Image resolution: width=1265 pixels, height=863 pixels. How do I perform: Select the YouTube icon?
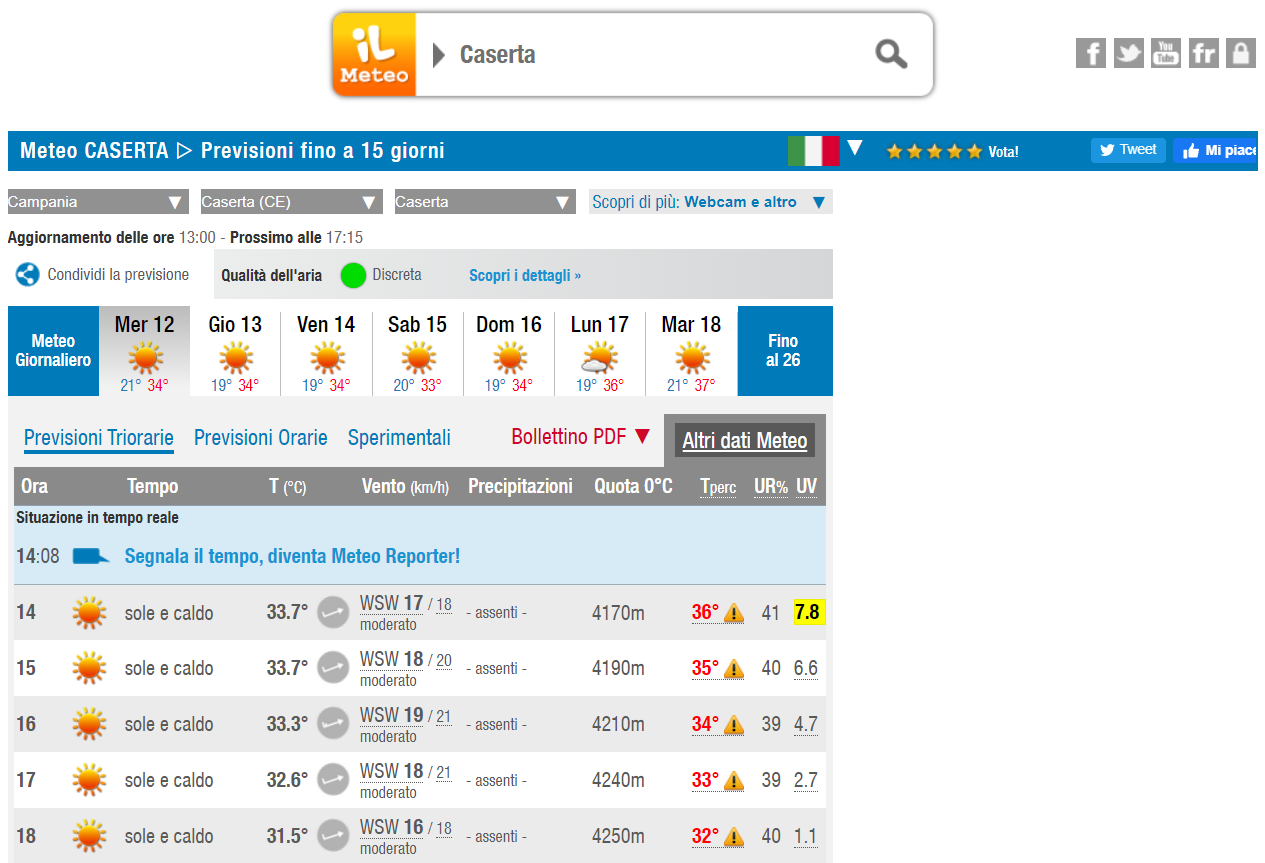(1165, 53)
